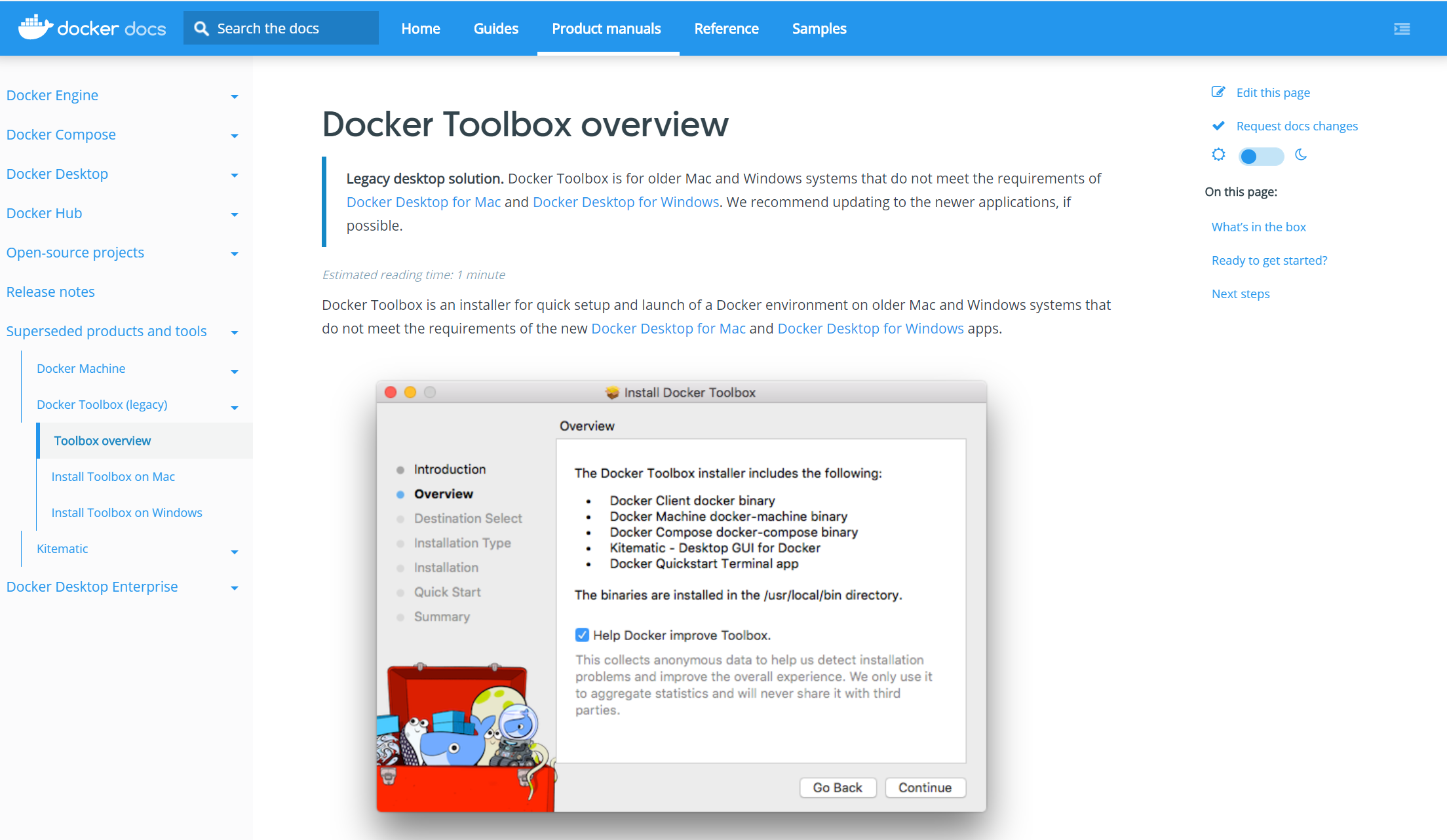Image resolution: width=1447 pixels, height=840 pixels.
Task: Click the Docker Machine sidebar label
Action: (x=81, y=368)
